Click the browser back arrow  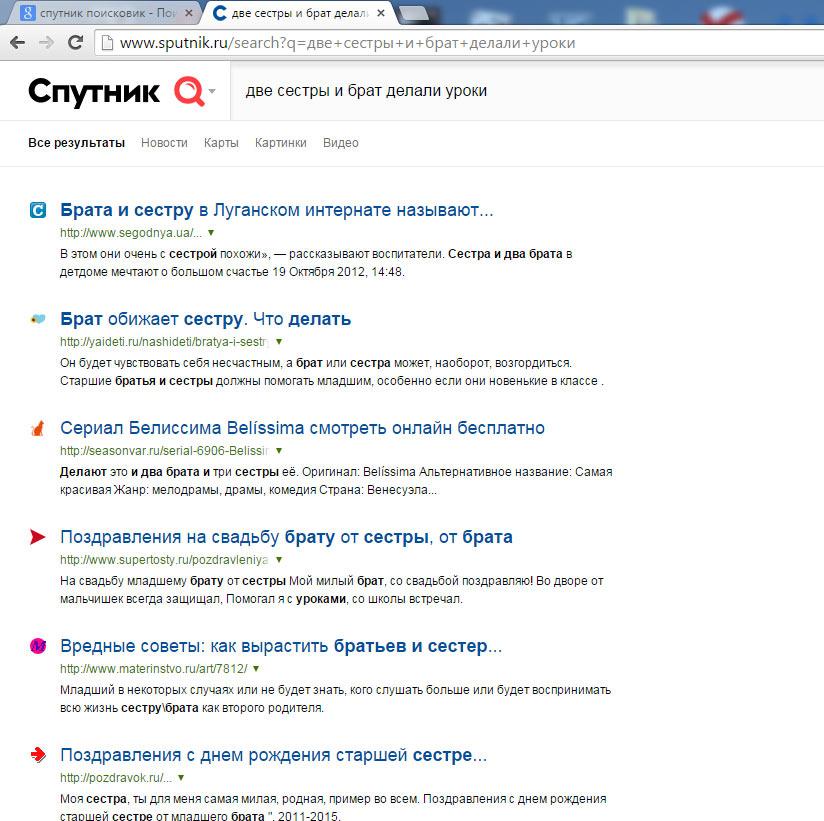(x=17, y=43)
